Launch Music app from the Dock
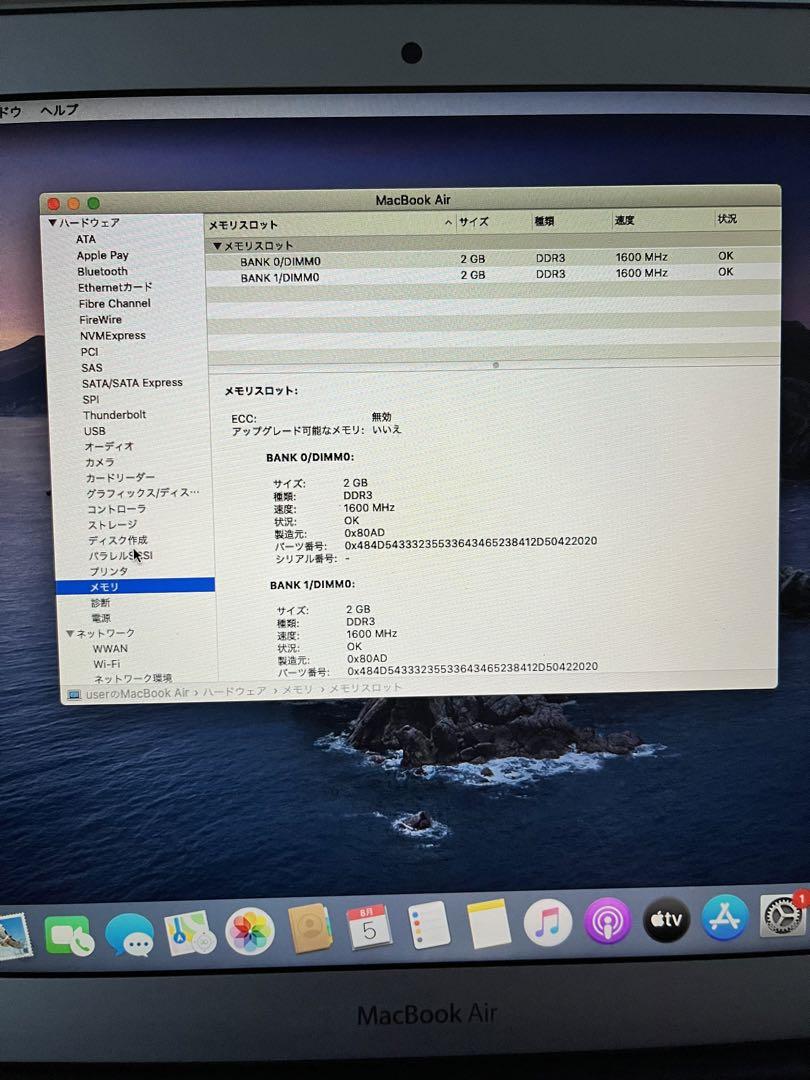The width and height of the screenshot is (810, 1080). [x=548, y=922]
